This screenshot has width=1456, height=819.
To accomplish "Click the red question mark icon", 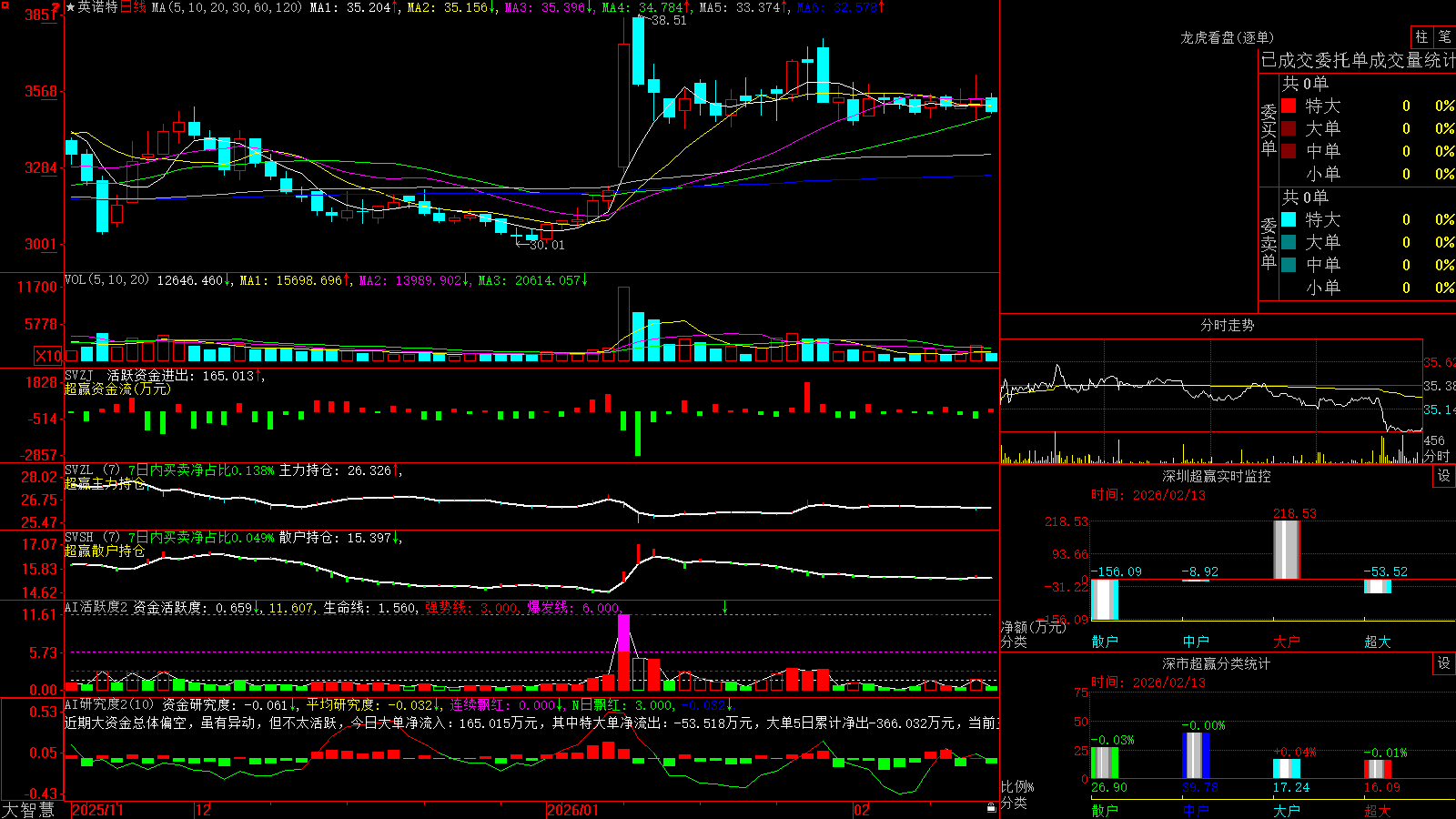I will [56, 8].
